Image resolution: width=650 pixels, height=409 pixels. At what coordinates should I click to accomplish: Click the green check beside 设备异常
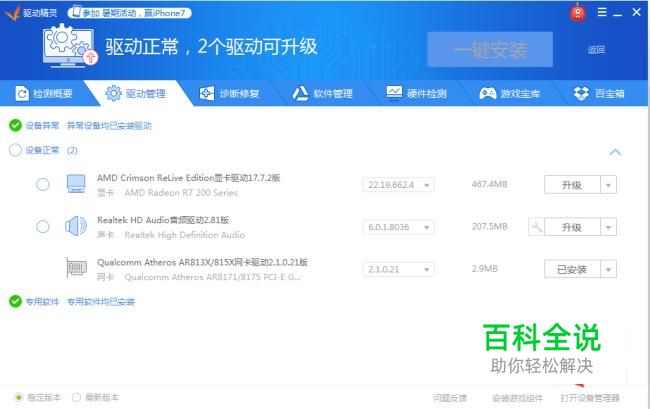[15, 125]
